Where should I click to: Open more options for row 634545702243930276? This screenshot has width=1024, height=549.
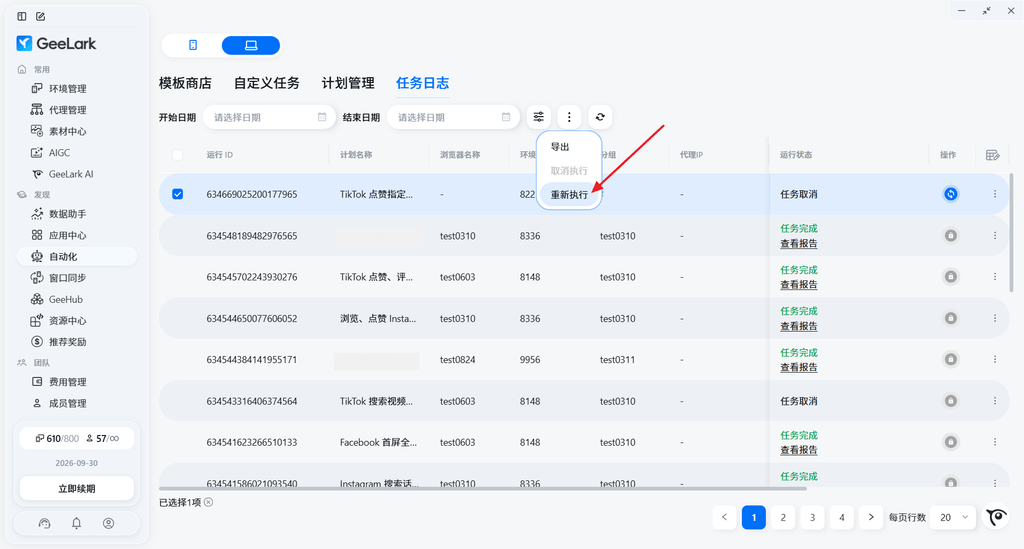click(x=995, y=277)
